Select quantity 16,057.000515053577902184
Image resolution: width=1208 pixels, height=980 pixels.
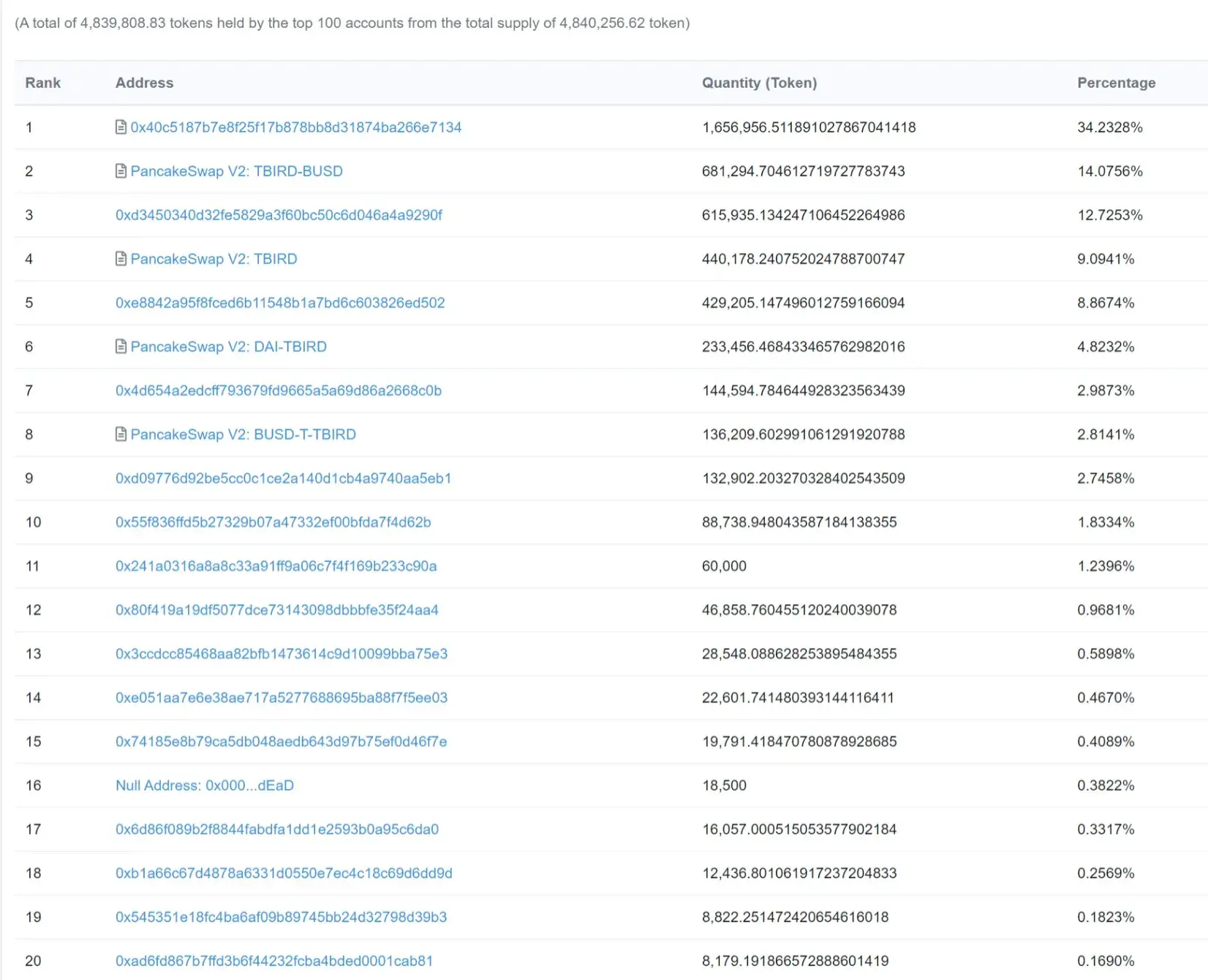tap(799, 829)
